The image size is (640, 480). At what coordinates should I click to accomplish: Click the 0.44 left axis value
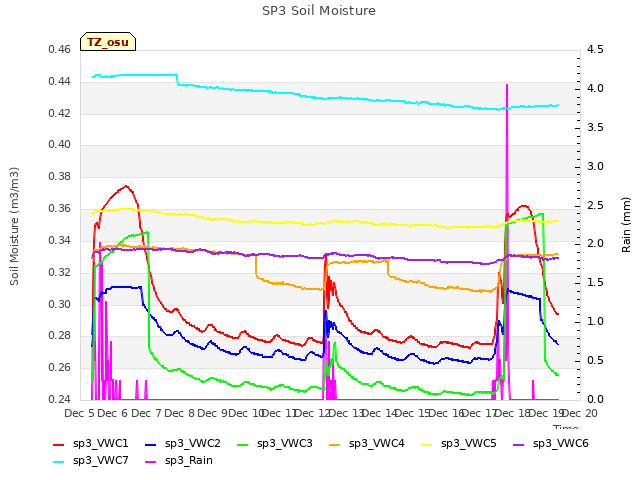pos(60,81)
